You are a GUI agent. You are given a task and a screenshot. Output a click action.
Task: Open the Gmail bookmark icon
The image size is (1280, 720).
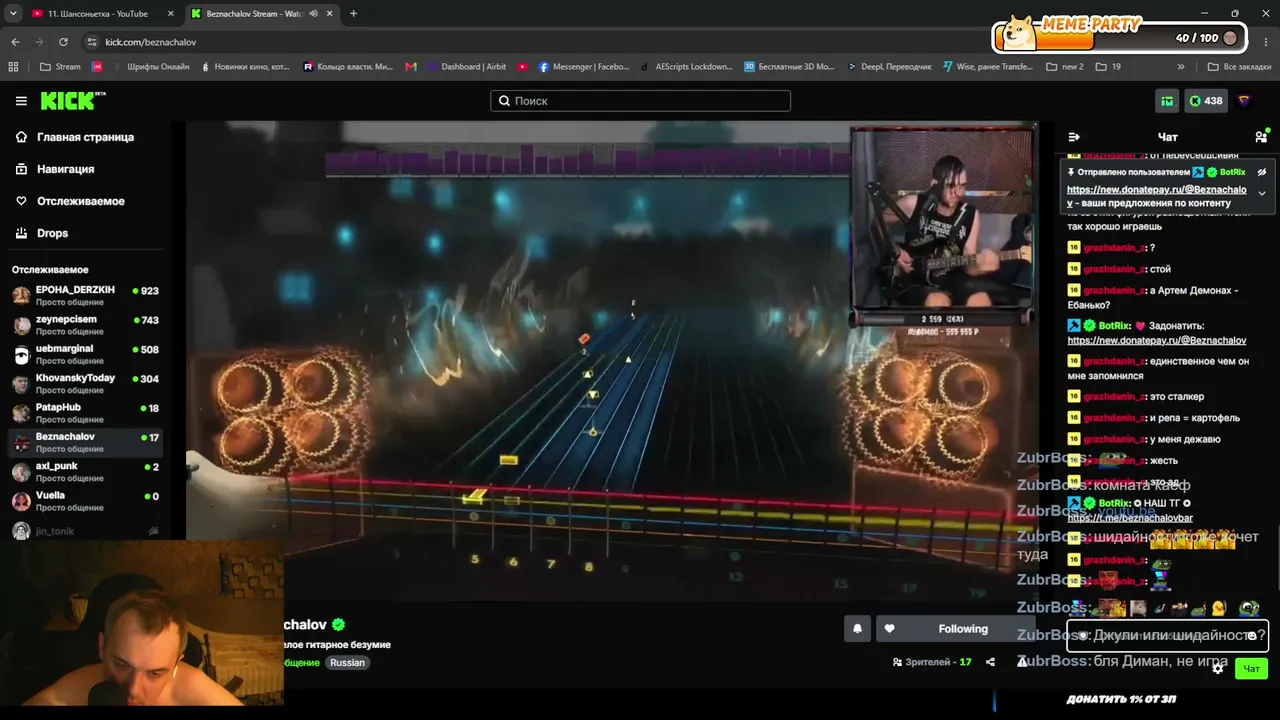click(x=411, y=67)
